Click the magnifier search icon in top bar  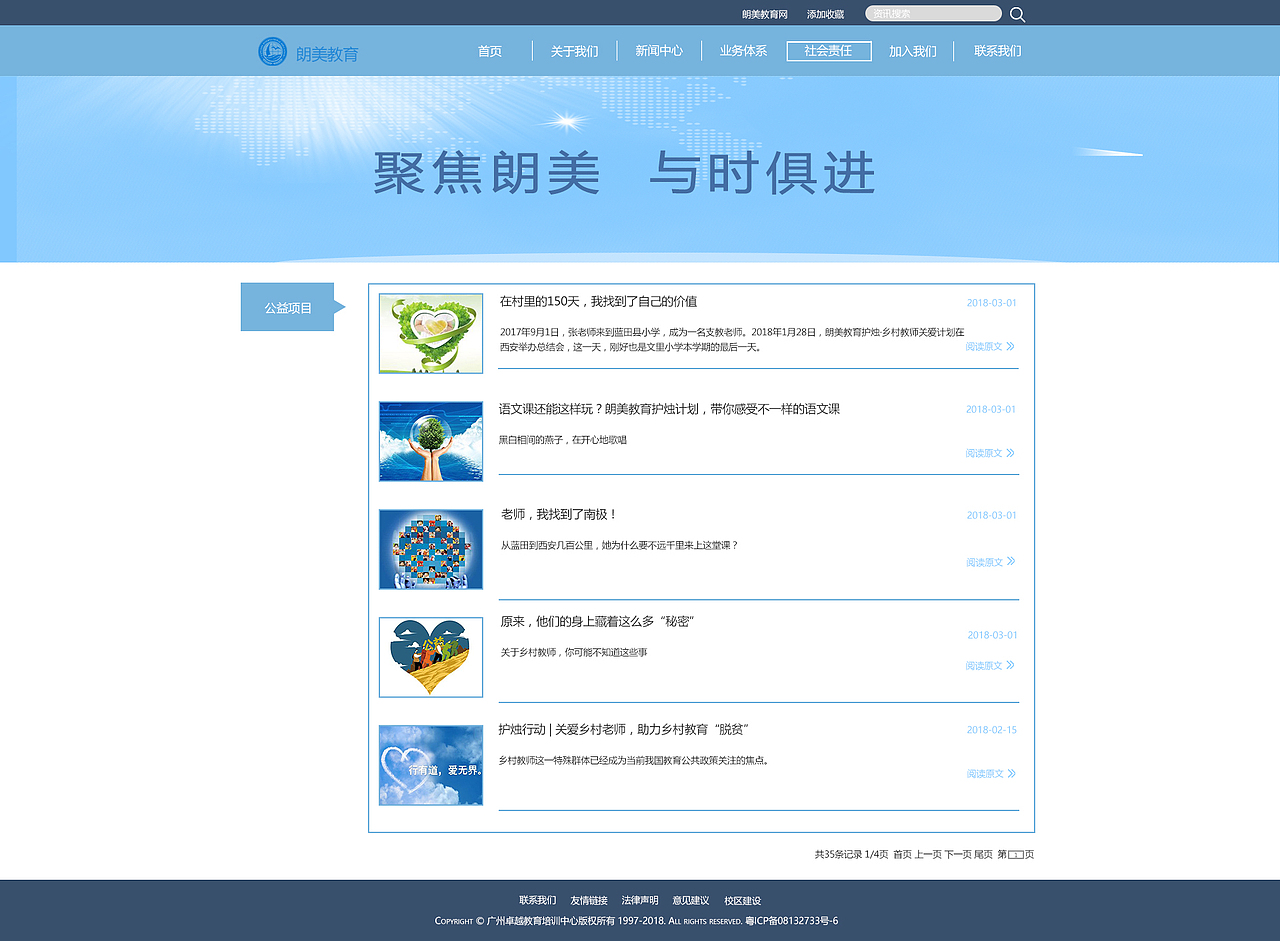(1017, 13)
